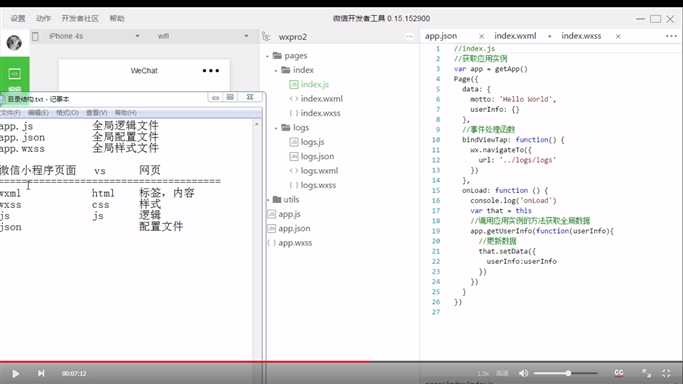Play the video
Image resolution: width=683 pixels, height=384 pixels.
click(15, 374)
